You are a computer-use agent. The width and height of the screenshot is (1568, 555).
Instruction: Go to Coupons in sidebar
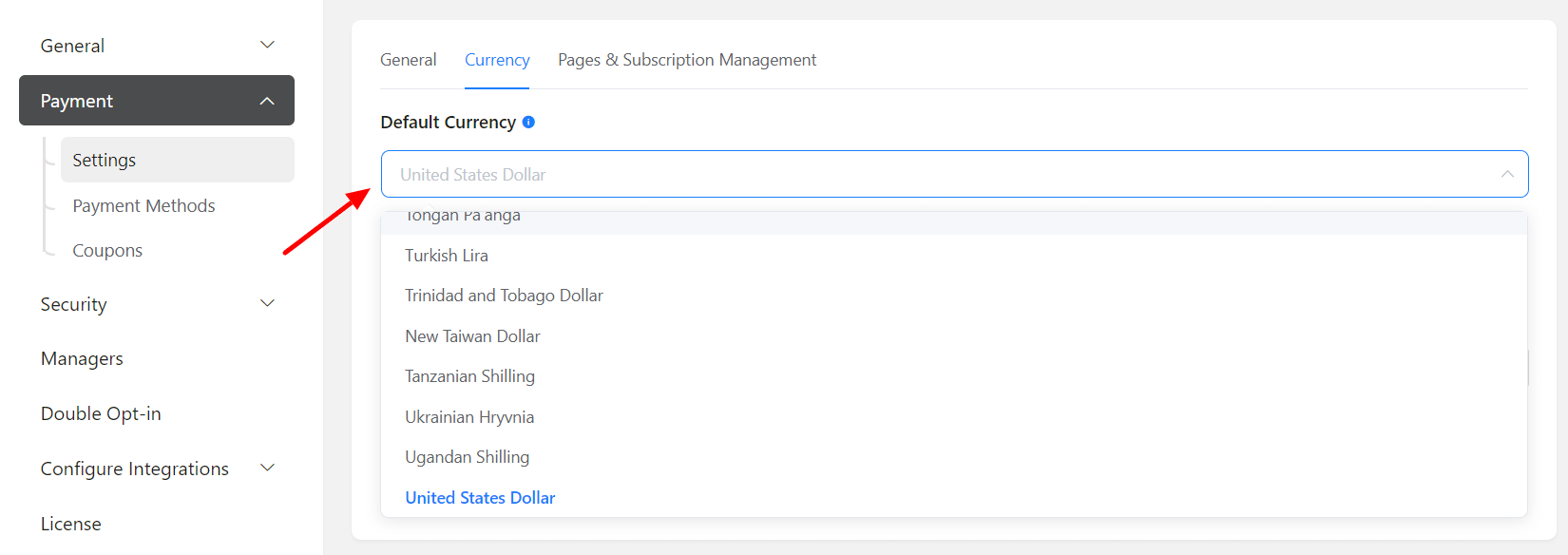pyautogui.click(x=107, y=250)
